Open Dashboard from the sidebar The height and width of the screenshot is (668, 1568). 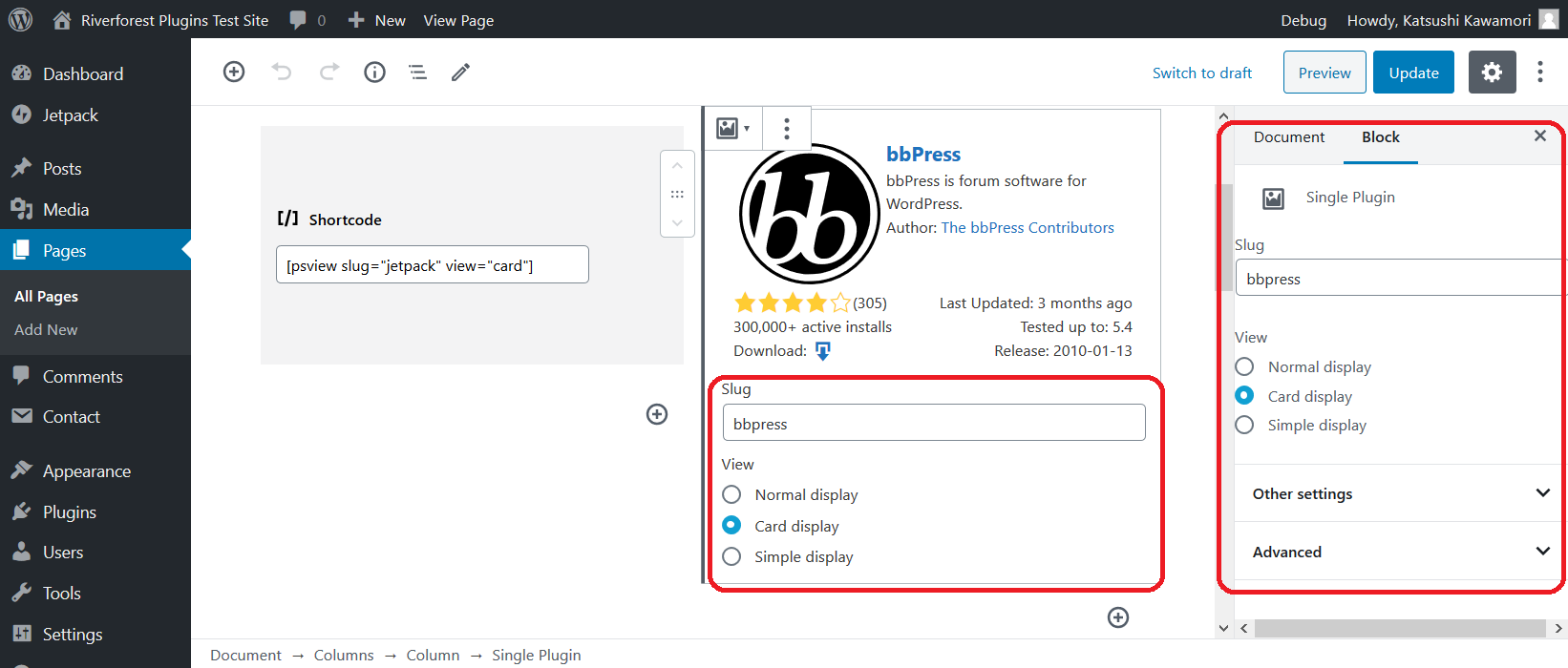pyautogui.click(x=83, y=73)
